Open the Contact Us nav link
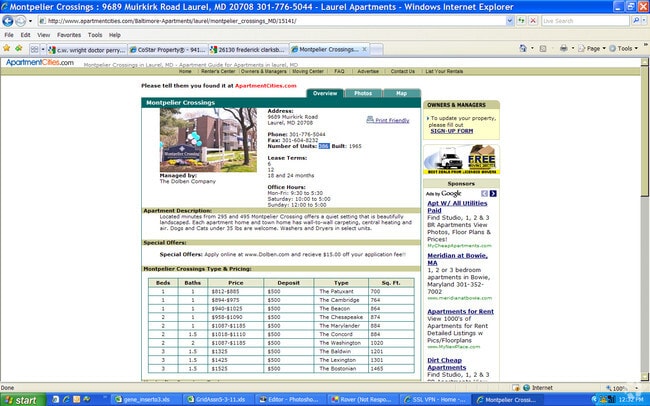Image resolution: width=650 pixels, height=406 pixels. (x=403, y=71)
